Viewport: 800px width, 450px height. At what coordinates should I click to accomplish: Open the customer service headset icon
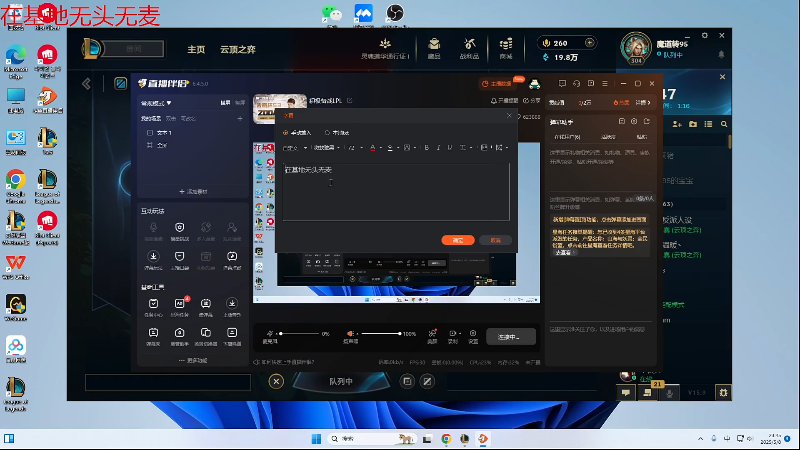577,84
